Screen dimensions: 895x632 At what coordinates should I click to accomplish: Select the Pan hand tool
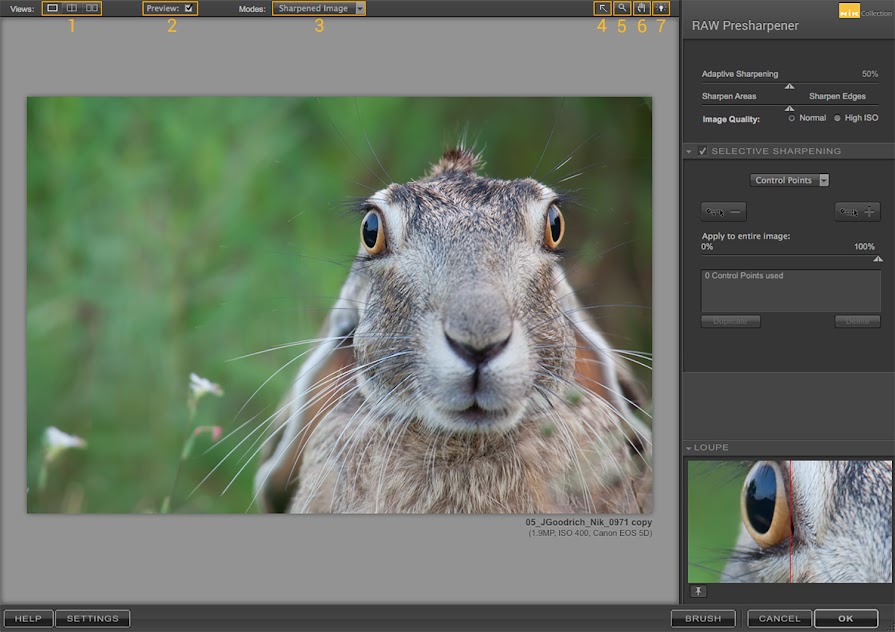tap(641, 8)
